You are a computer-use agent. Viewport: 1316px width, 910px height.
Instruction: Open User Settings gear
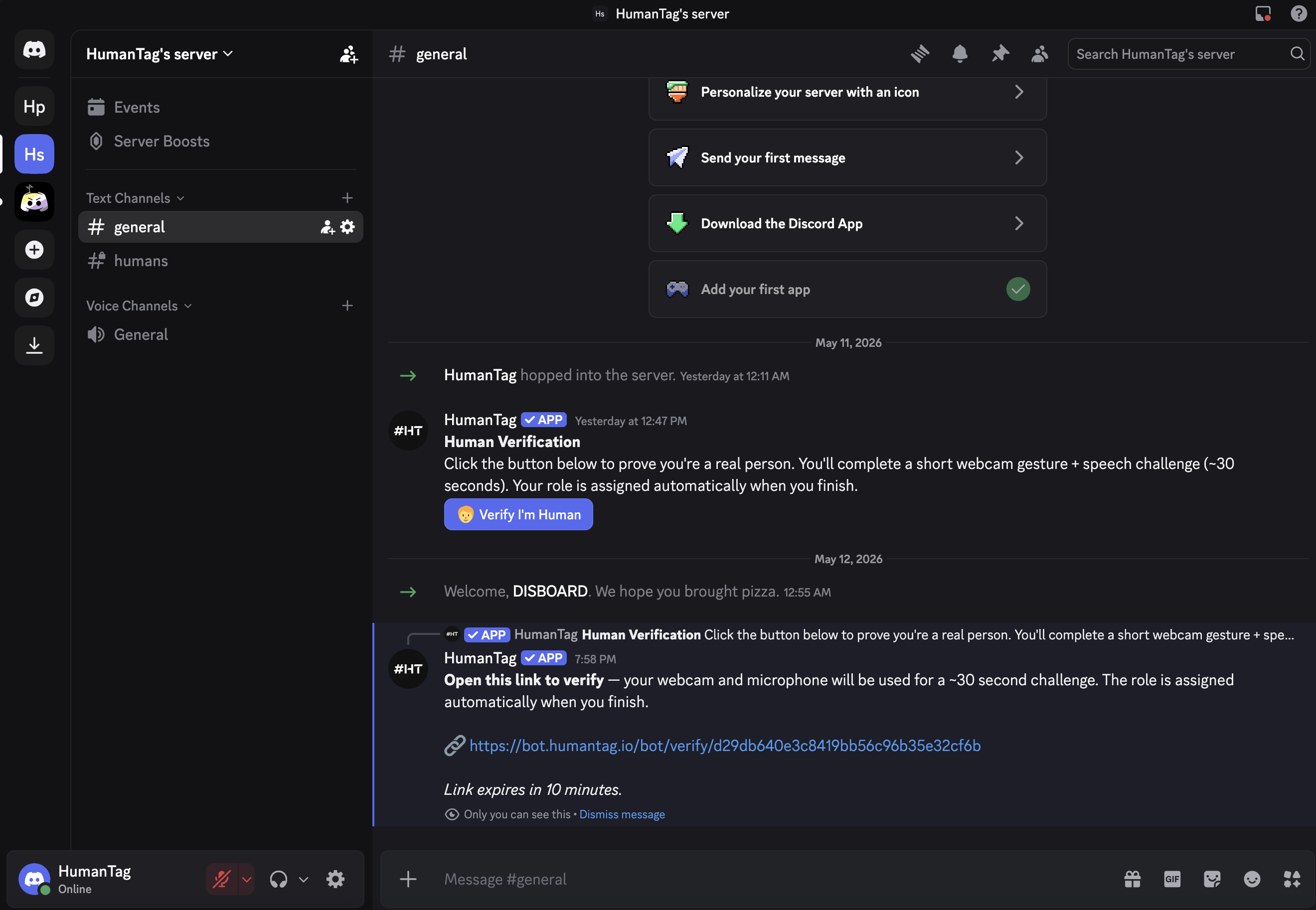[335, 879]
